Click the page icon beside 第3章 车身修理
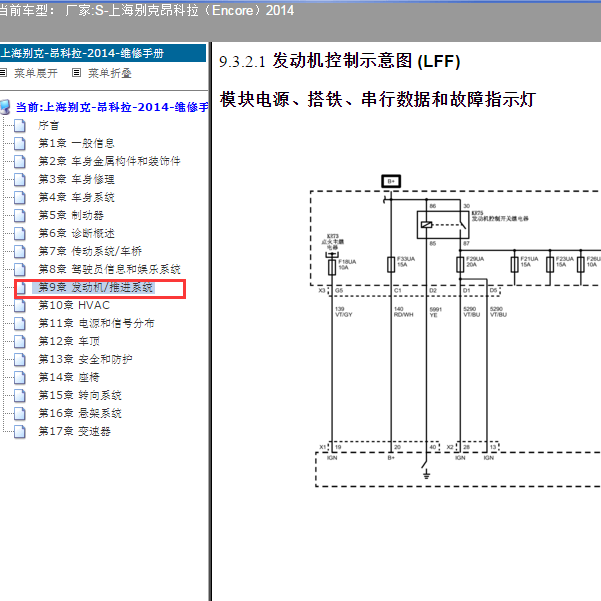The image size is (601, 601). coord(20,179)
